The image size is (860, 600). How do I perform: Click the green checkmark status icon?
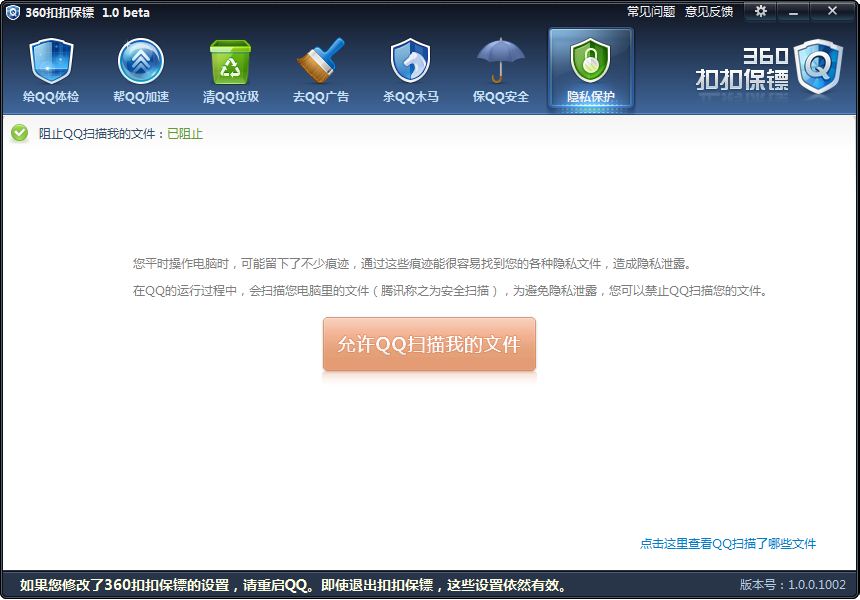pos(20,133)
